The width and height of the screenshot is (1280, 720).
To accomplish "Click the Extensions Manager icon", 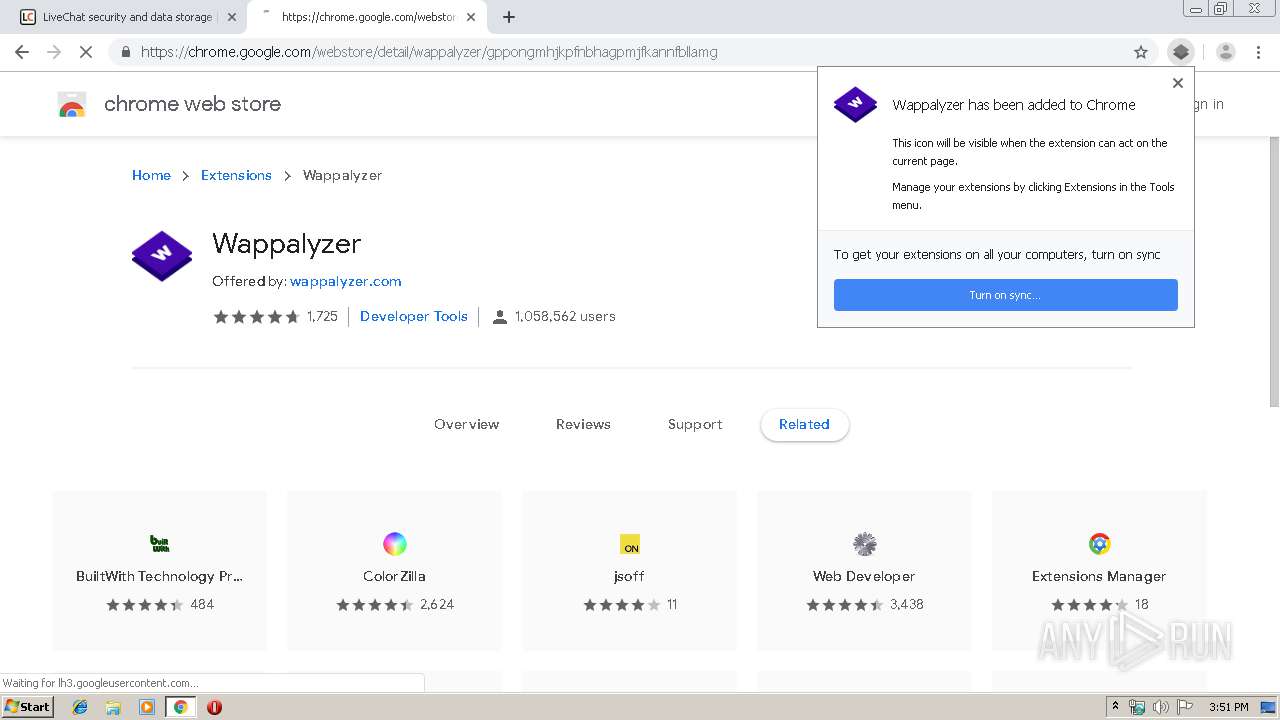I will tap(1099, 544).
